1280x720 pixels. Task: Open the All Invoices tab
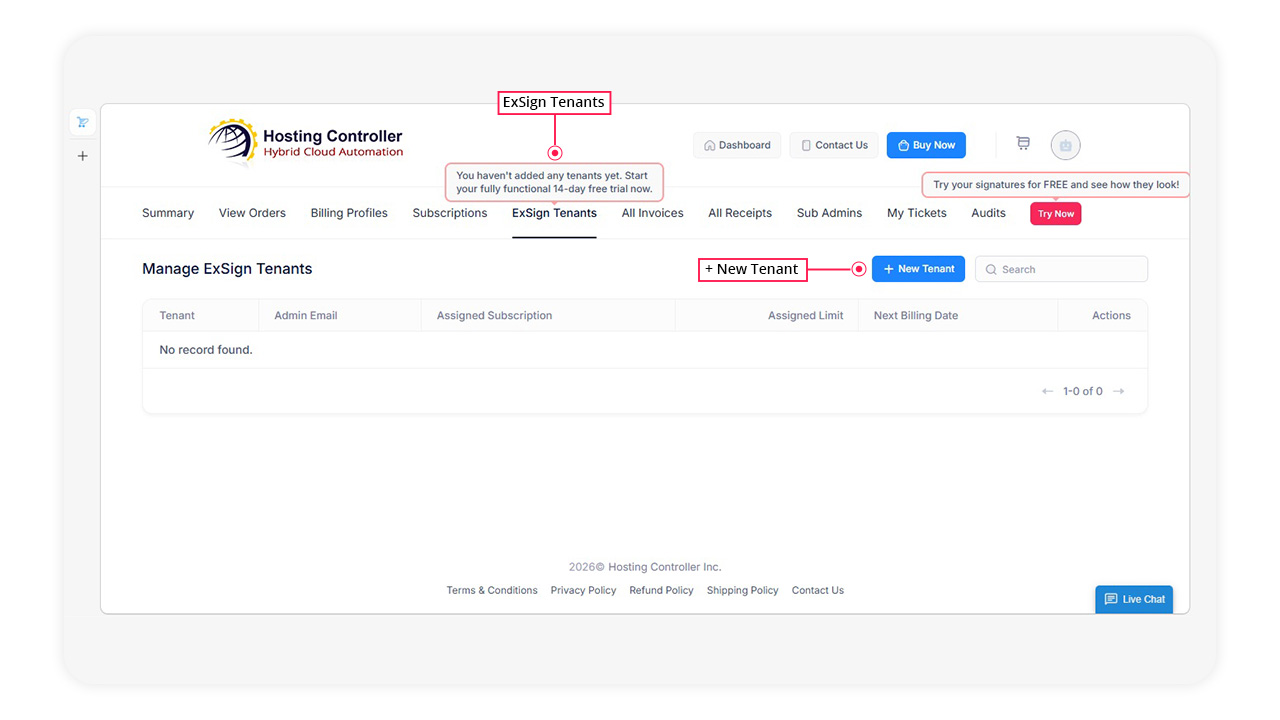[651, 213]
